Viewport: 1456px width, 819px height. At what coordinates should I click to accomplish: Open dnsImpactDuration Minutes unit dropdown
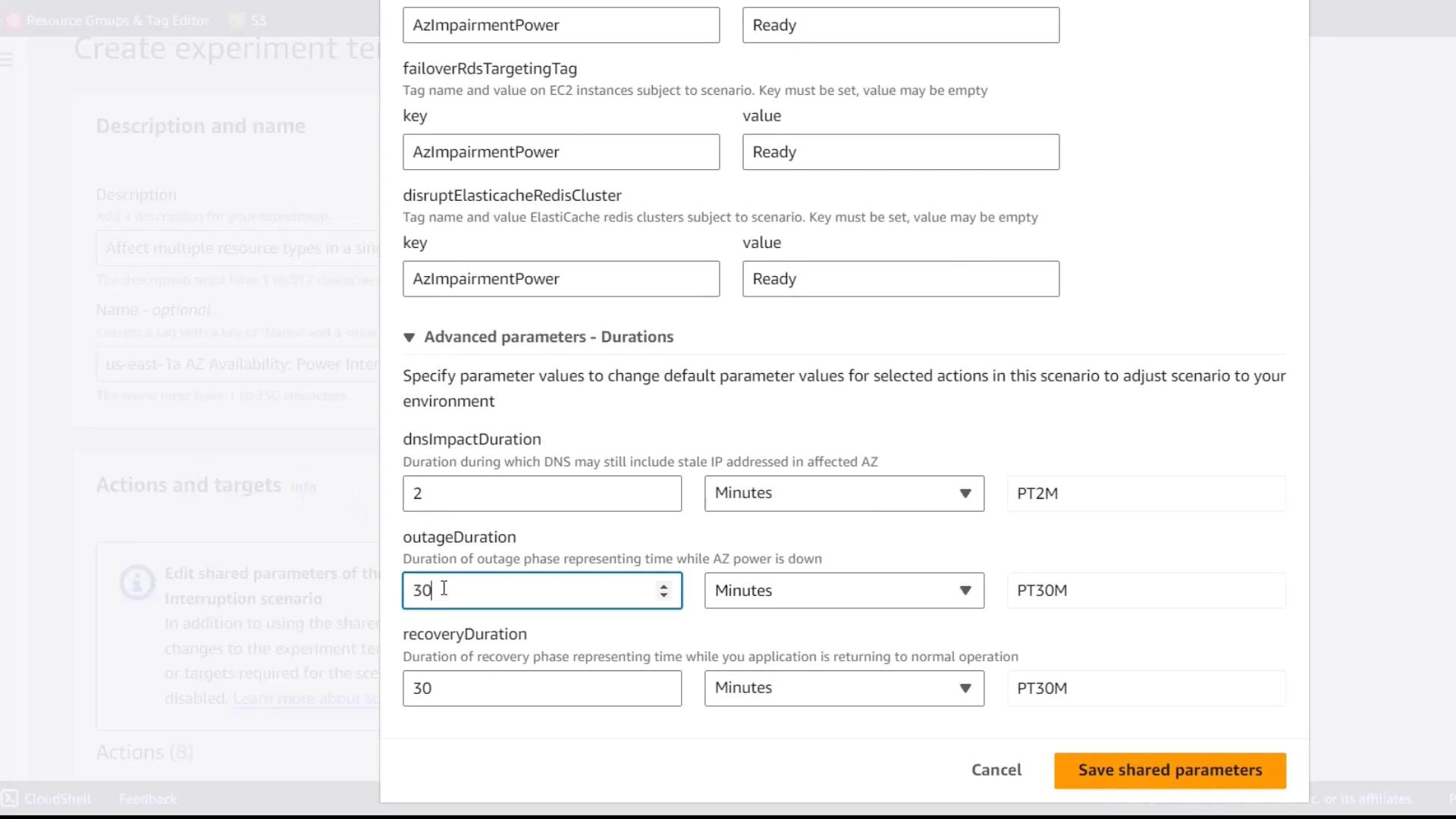[843, 494]
